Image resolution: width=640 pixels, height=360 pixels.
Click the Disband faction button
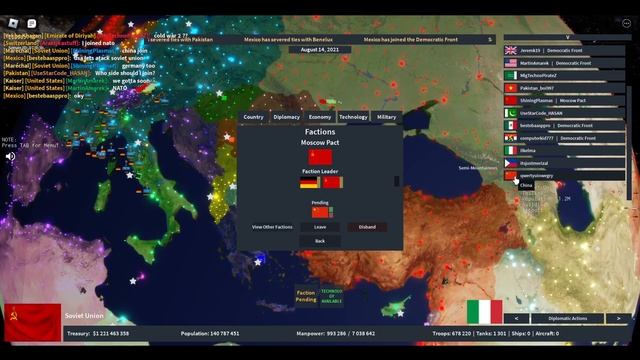click(367, 227)
